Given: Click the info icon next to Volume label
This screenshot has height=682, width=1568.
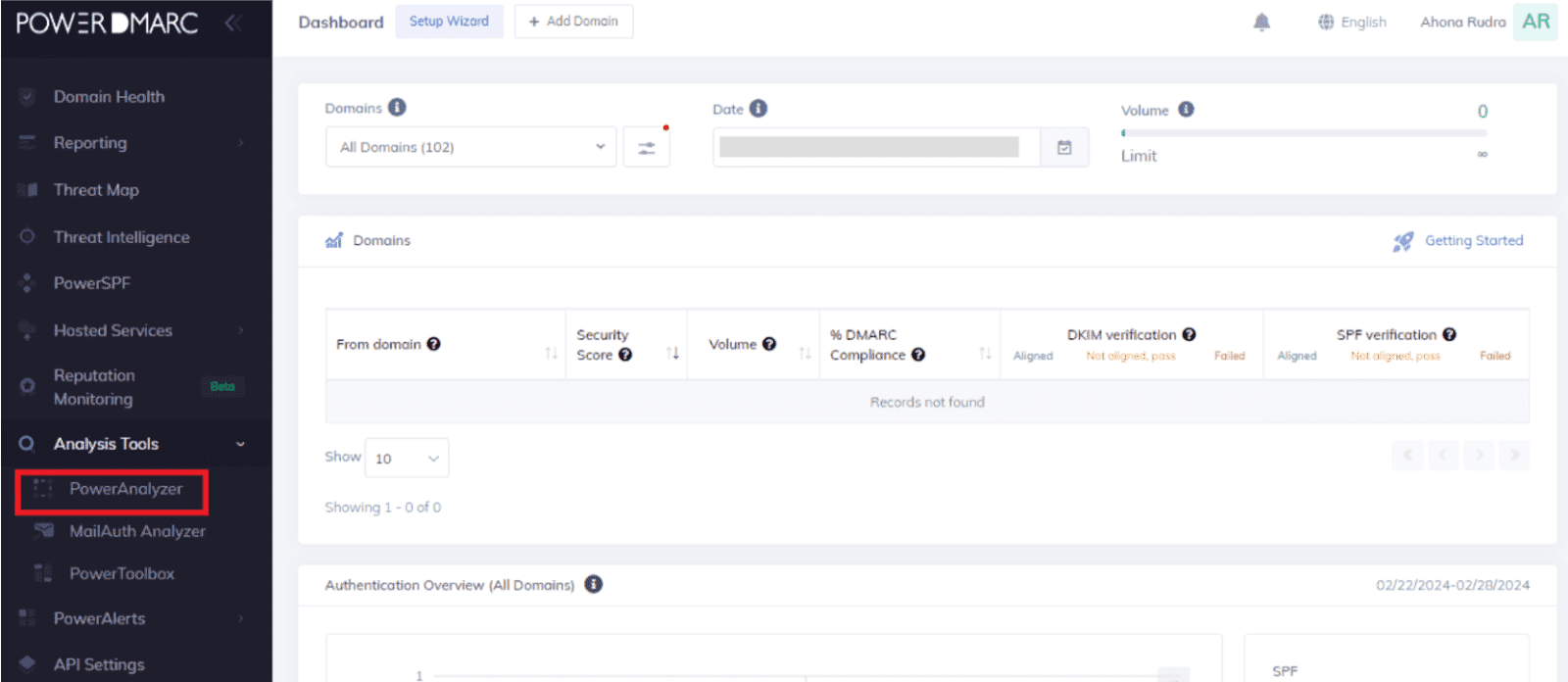Looking at the screenshot, I should coord(1186,110).
